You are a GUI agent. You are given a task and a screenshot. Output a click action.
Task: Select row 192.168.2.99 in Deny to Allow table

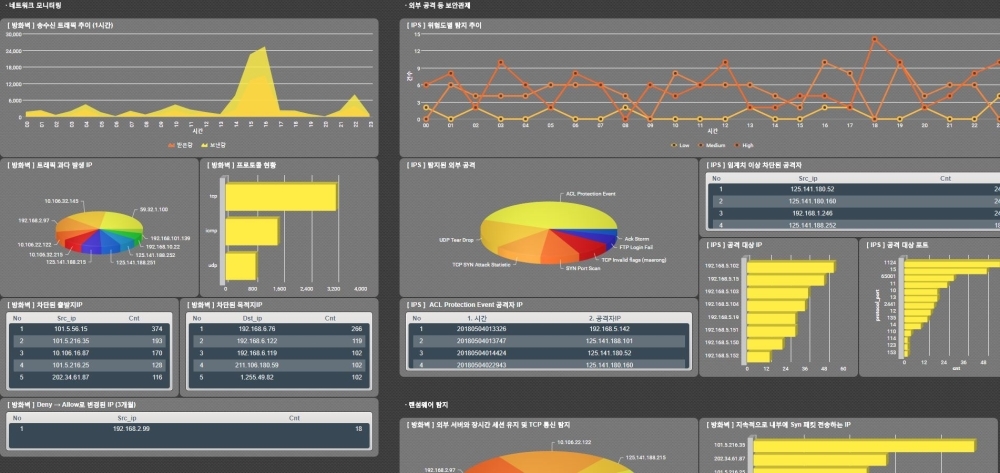coord(189,429)
